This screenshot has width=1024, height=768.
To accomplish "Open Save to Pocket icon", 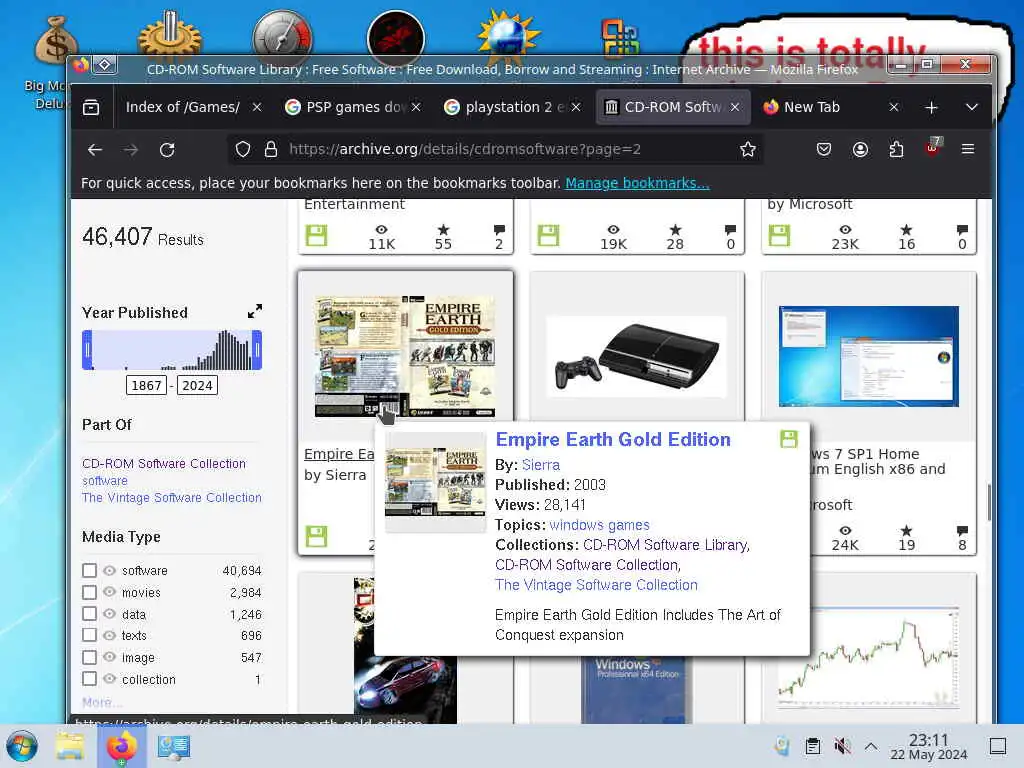I will pos(824,150).
